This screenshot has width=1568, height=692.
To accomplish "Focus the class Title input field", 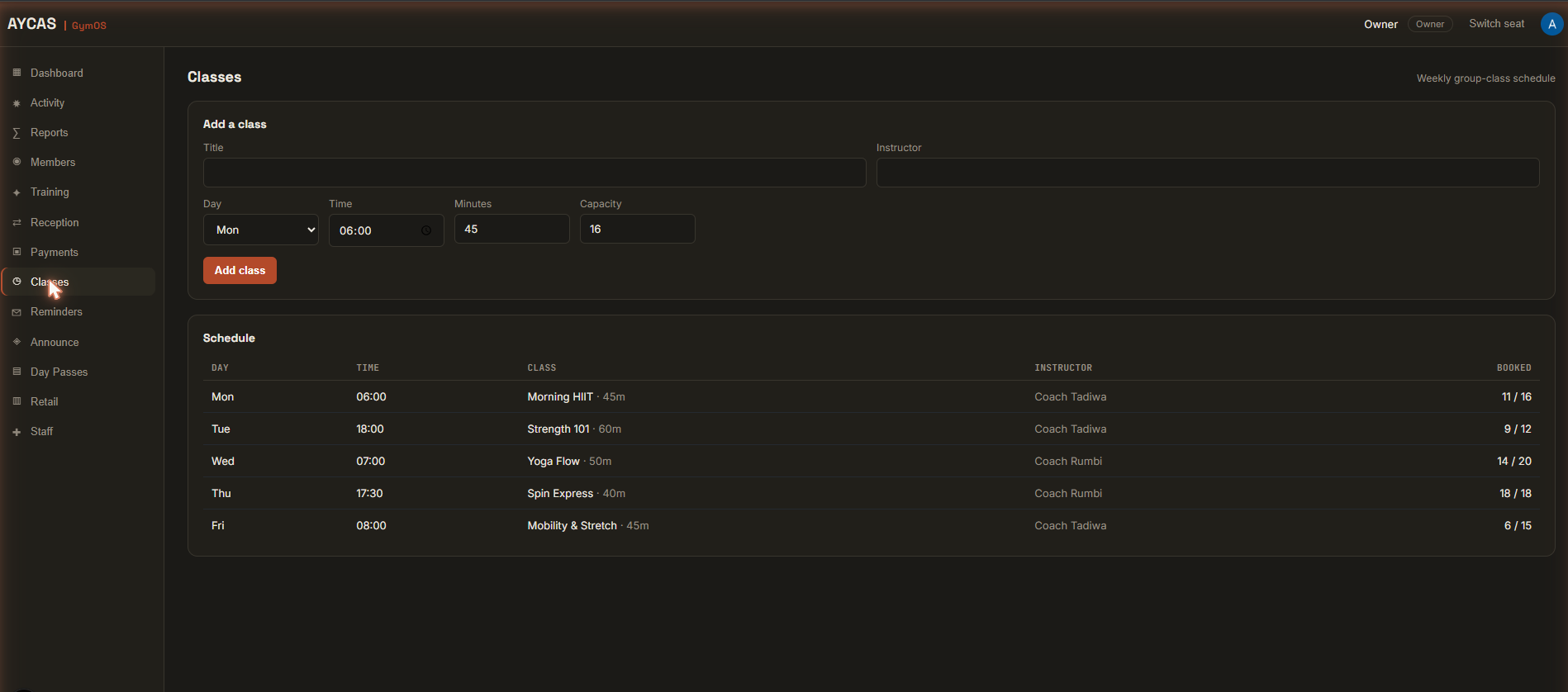I will coord(535,173).
